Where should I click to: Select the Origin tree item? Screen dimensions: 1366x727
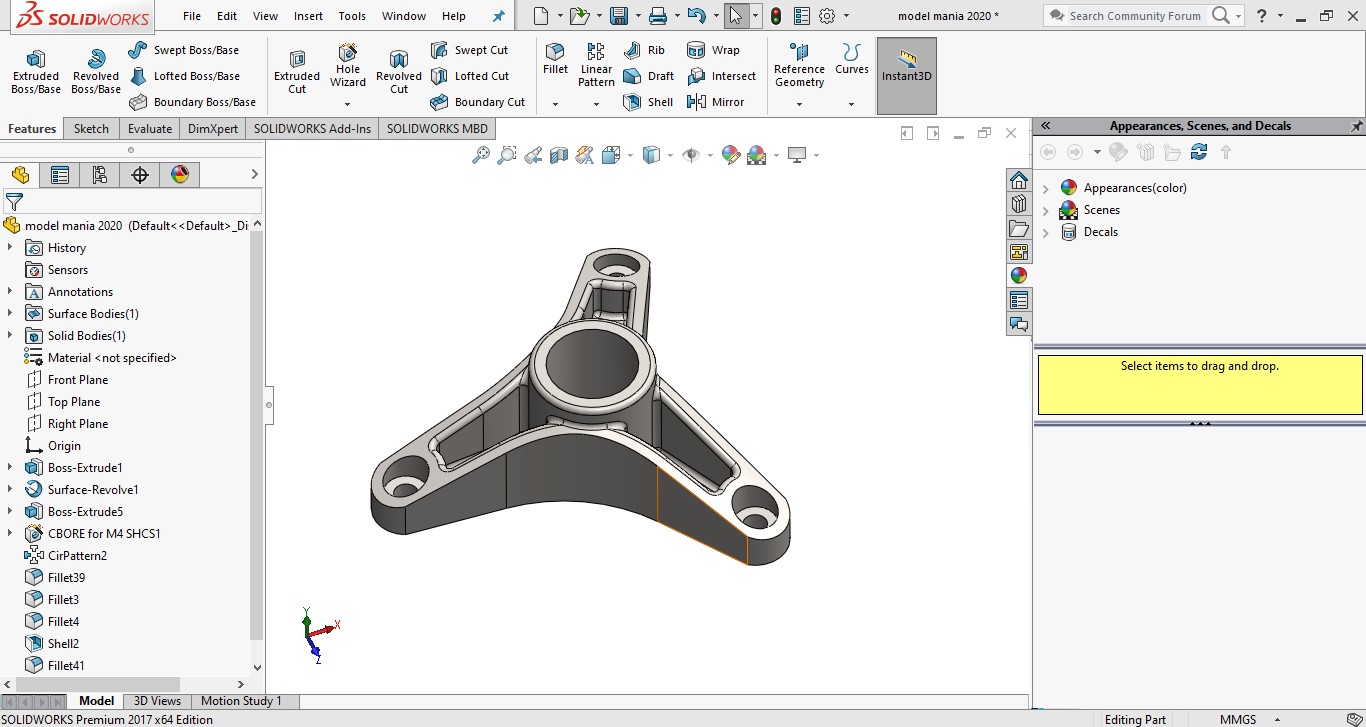coord(64,445)
